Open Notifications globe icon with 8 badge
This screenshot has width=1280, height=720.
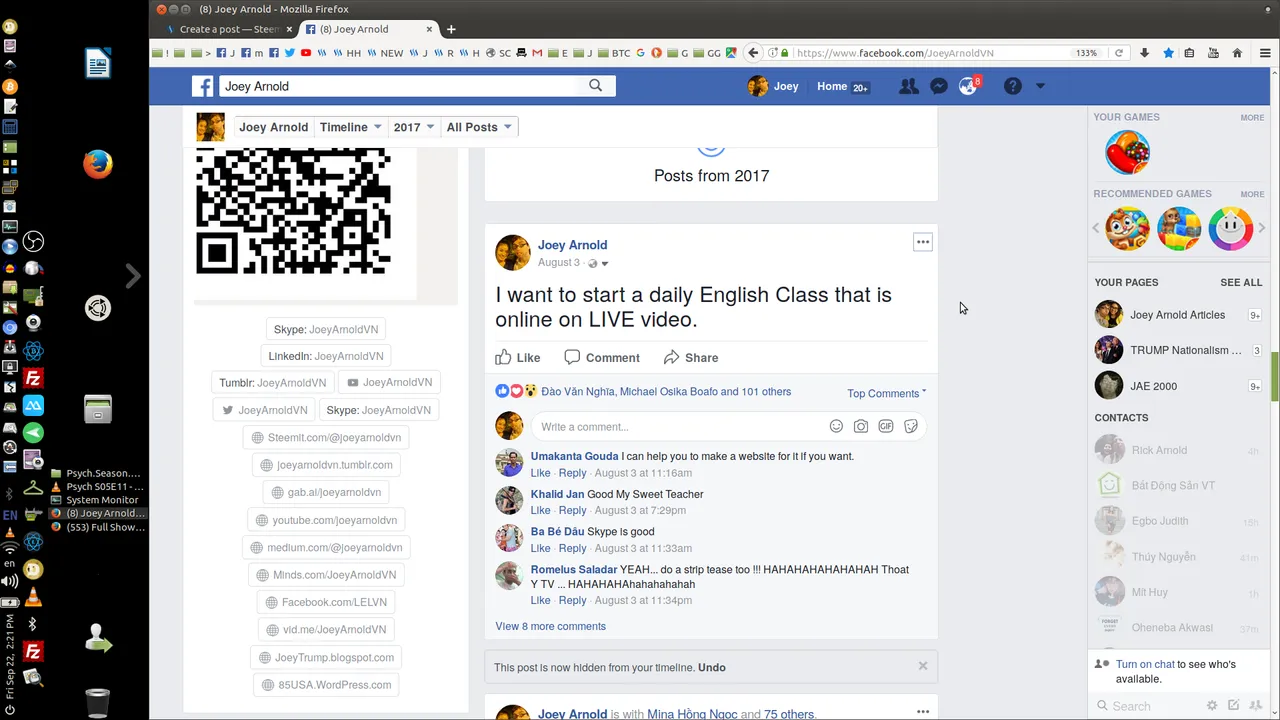point(968,86)
